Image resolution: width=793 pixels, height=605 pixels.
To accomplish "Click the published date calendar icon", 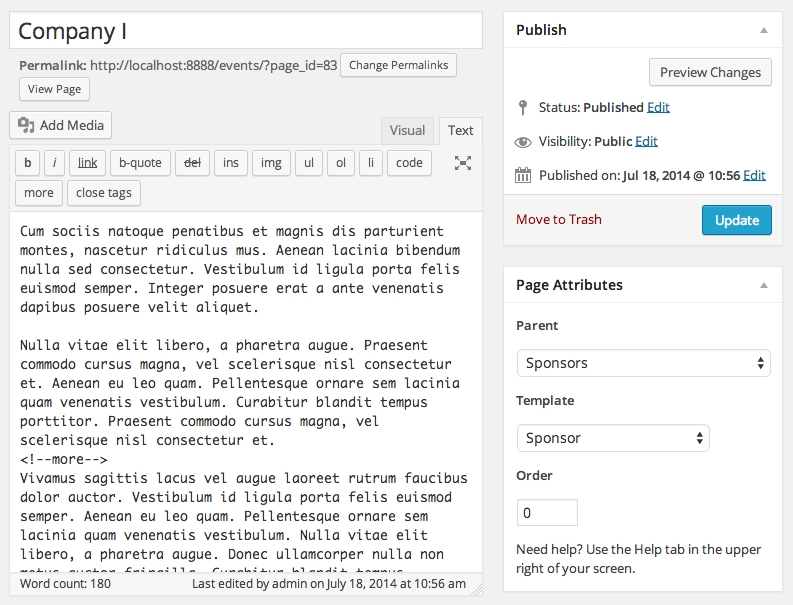I will [x=523, y=176].
